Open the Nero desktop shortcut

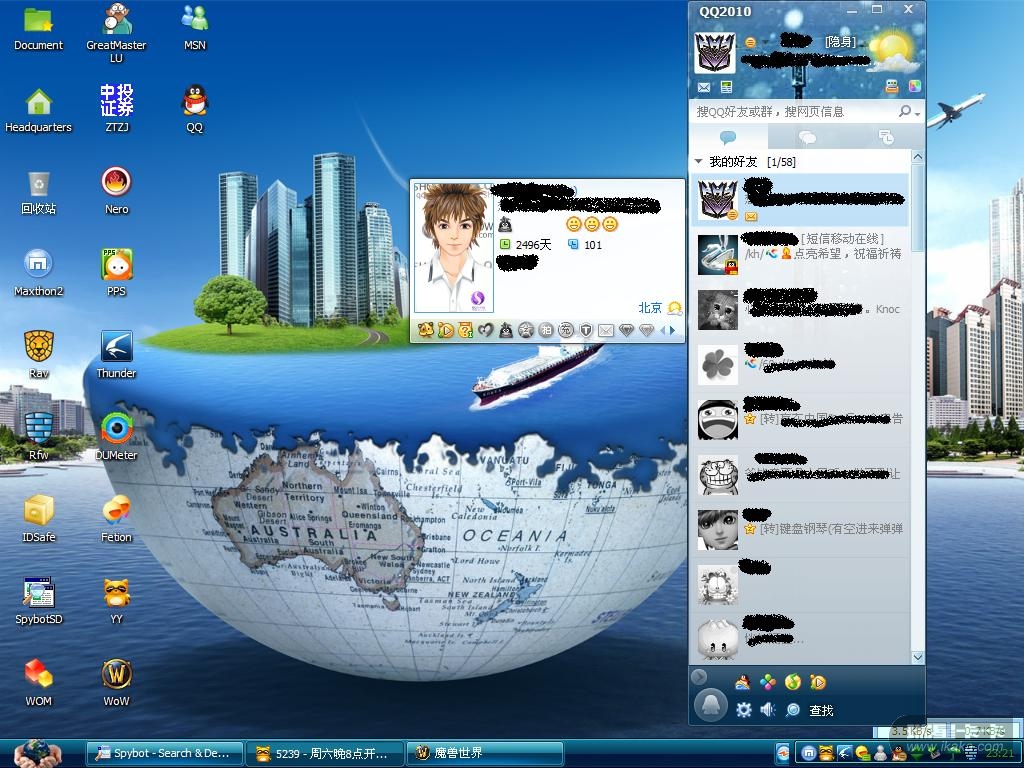116,191
